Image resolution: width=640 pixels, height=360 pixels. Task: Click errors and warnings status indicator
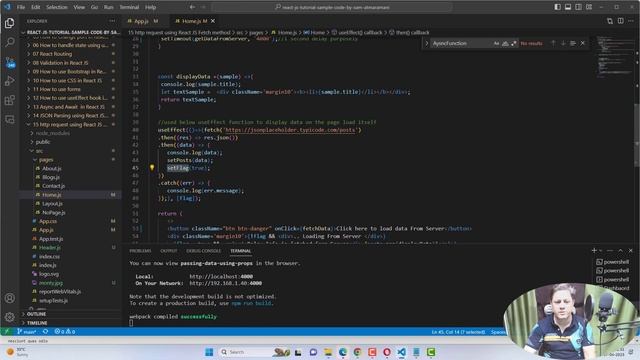[64, 331]
